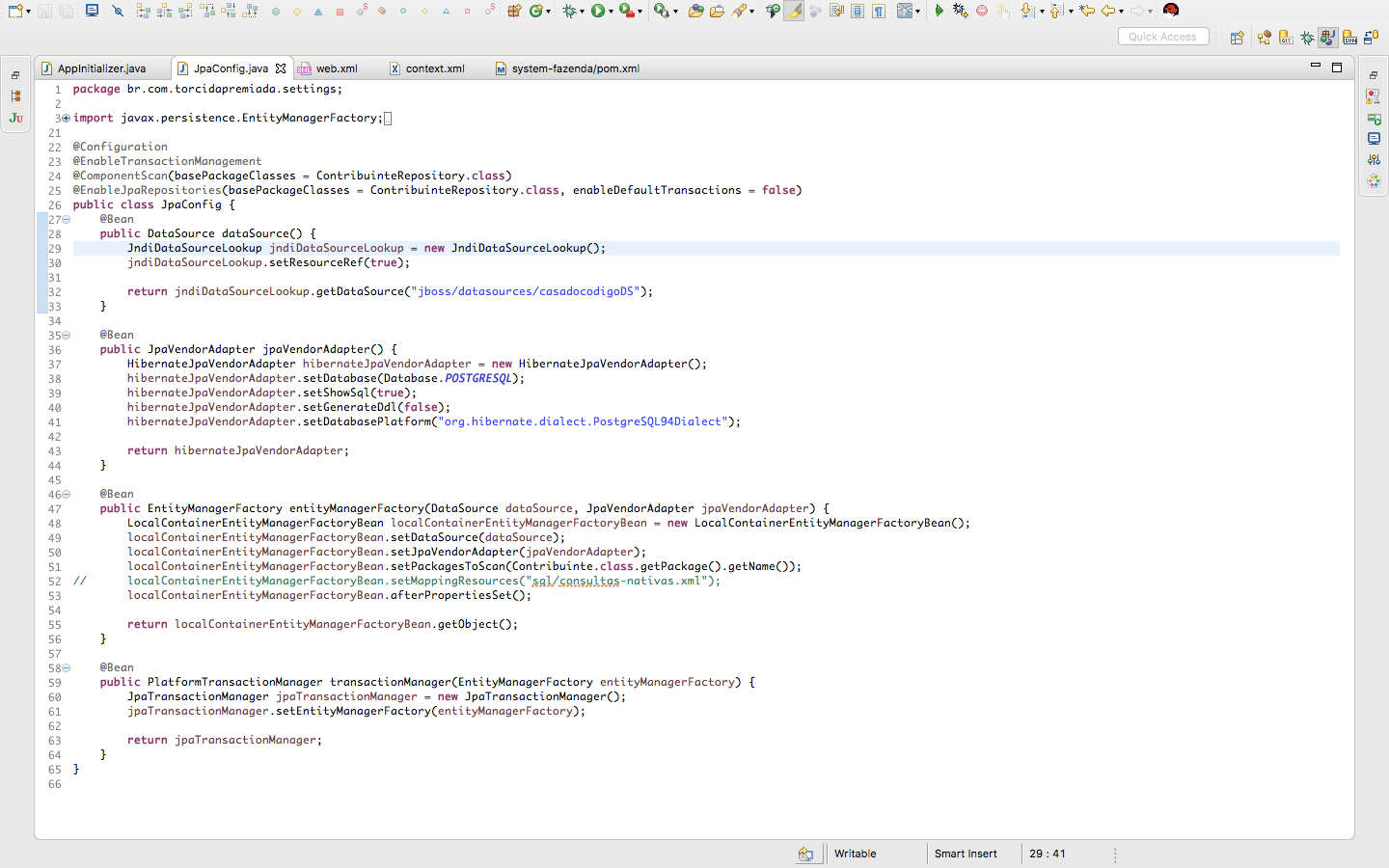Close the JpaConfig.java editor tab

pyautogui.click(x=281, y=68)
